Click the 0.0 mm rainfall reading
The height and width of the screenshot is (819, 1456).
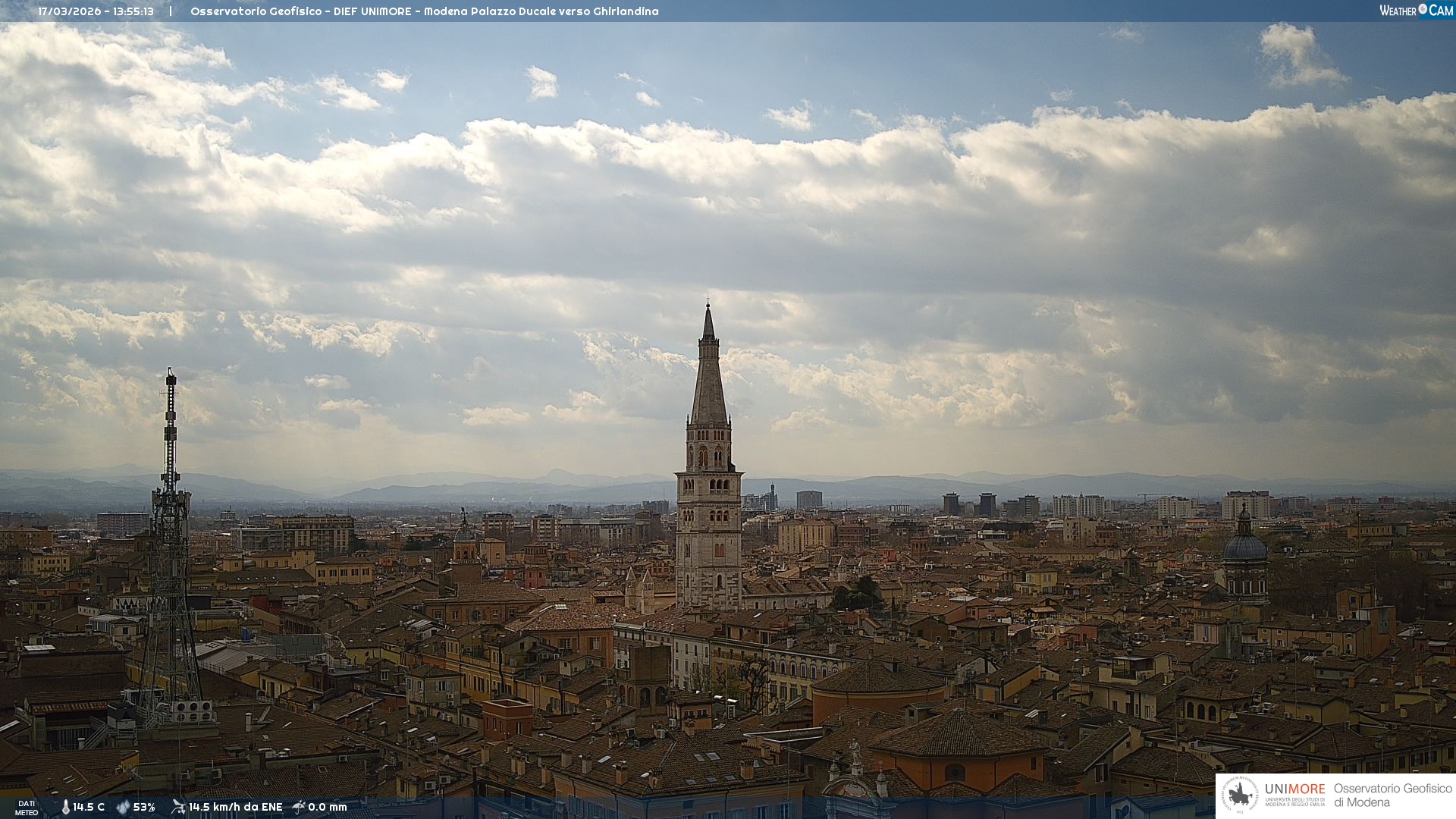(x=327, y=807)
